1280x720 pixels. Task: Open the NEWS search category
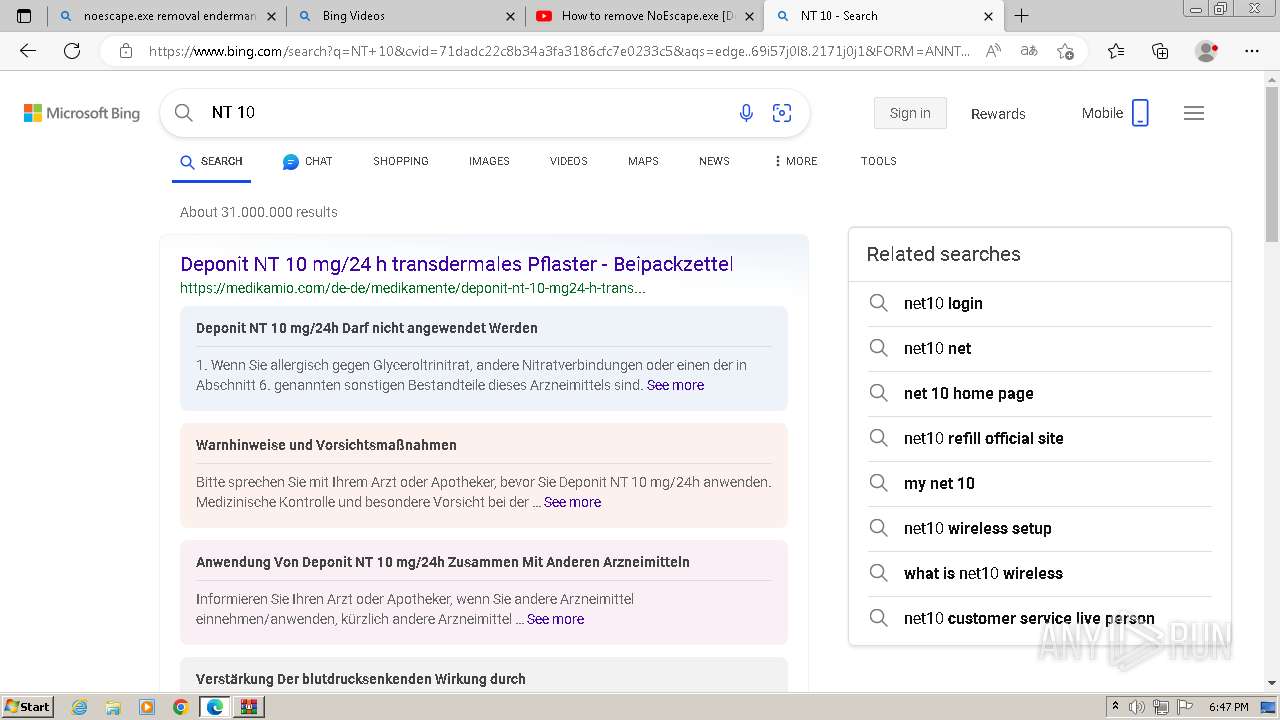[x=714, y=161]
